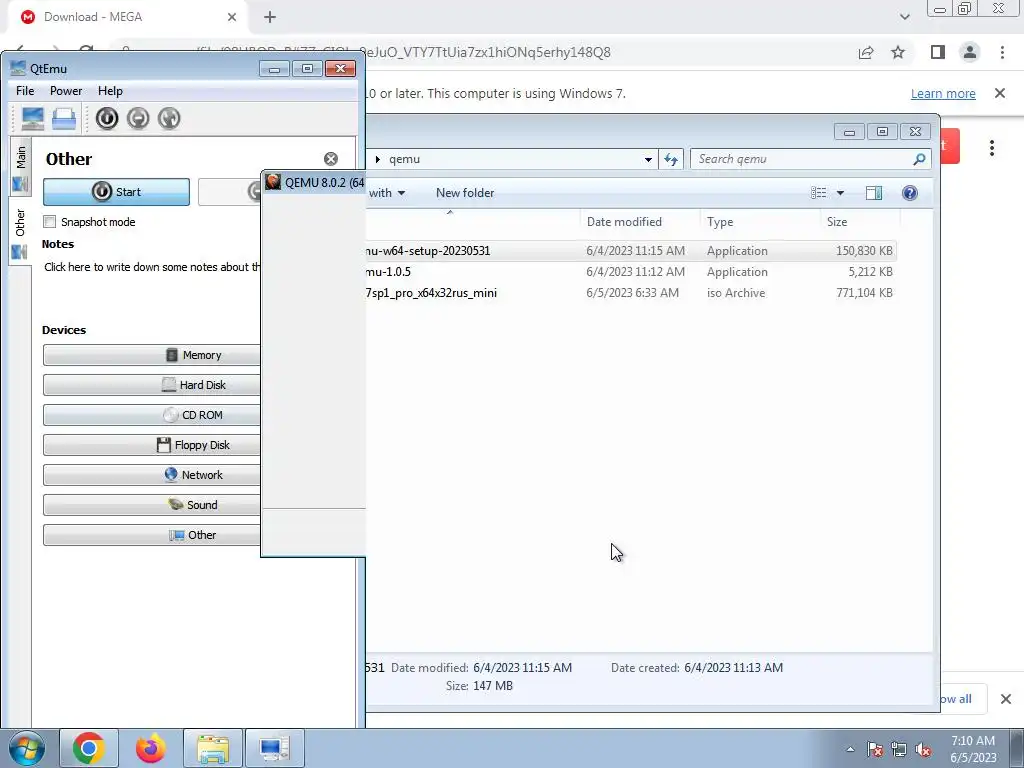
Task: Select the Other vertical tab in QtEmu
Action: (x=20, y=232)
